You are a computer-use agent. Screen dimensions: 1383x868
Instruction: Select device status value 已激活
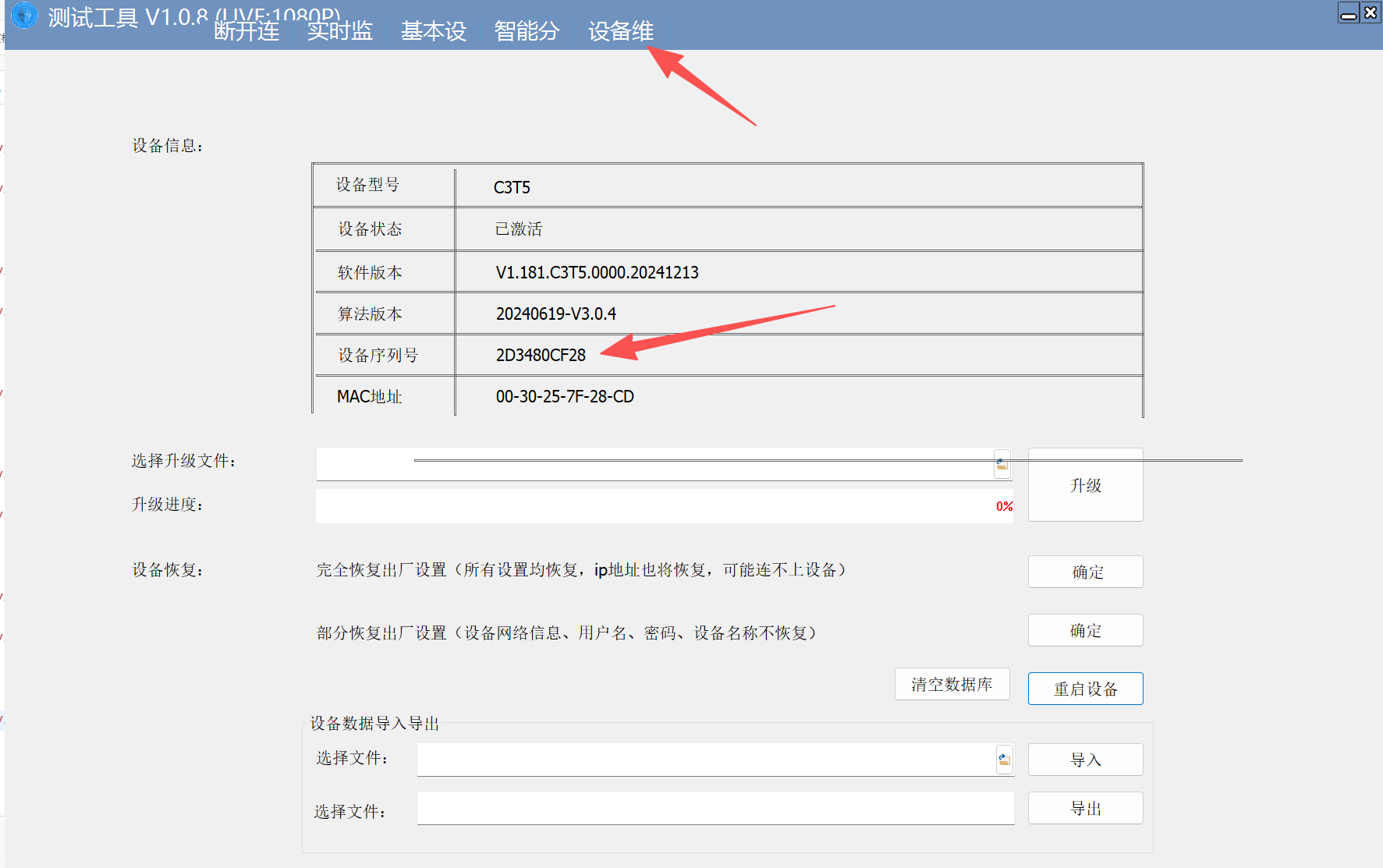point(519,229)
